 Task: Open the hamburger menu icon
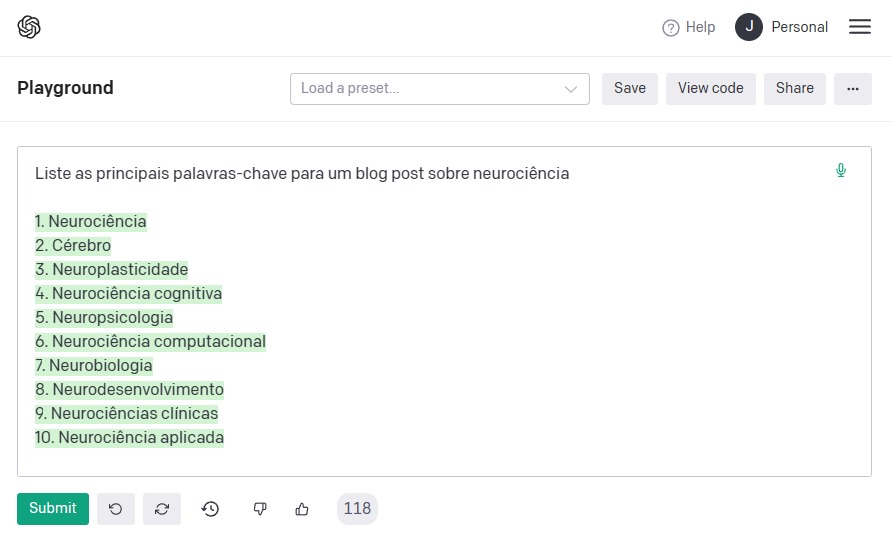coord(860,27)
